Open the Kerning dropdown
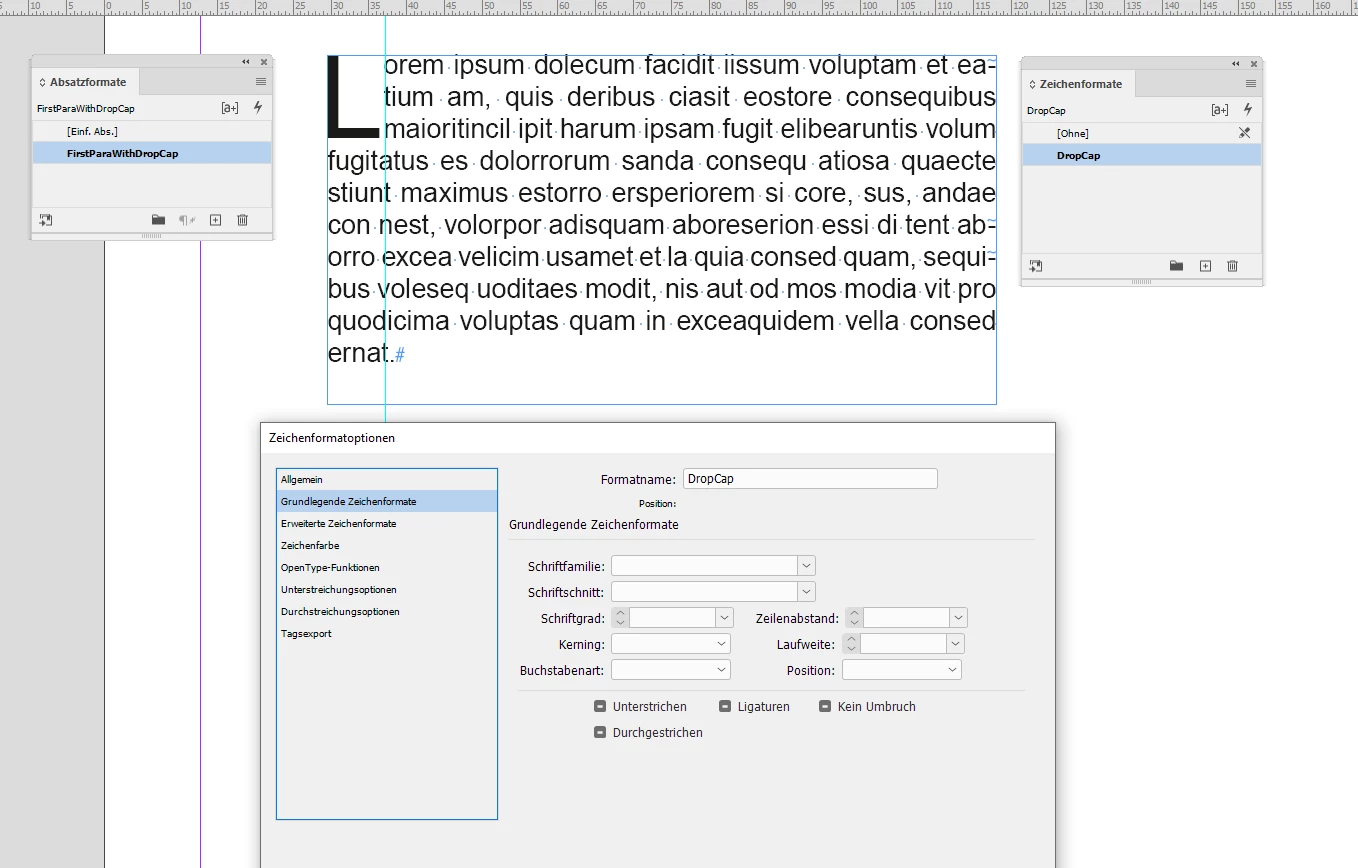1358x868 pixels. (x=671, y=644)
